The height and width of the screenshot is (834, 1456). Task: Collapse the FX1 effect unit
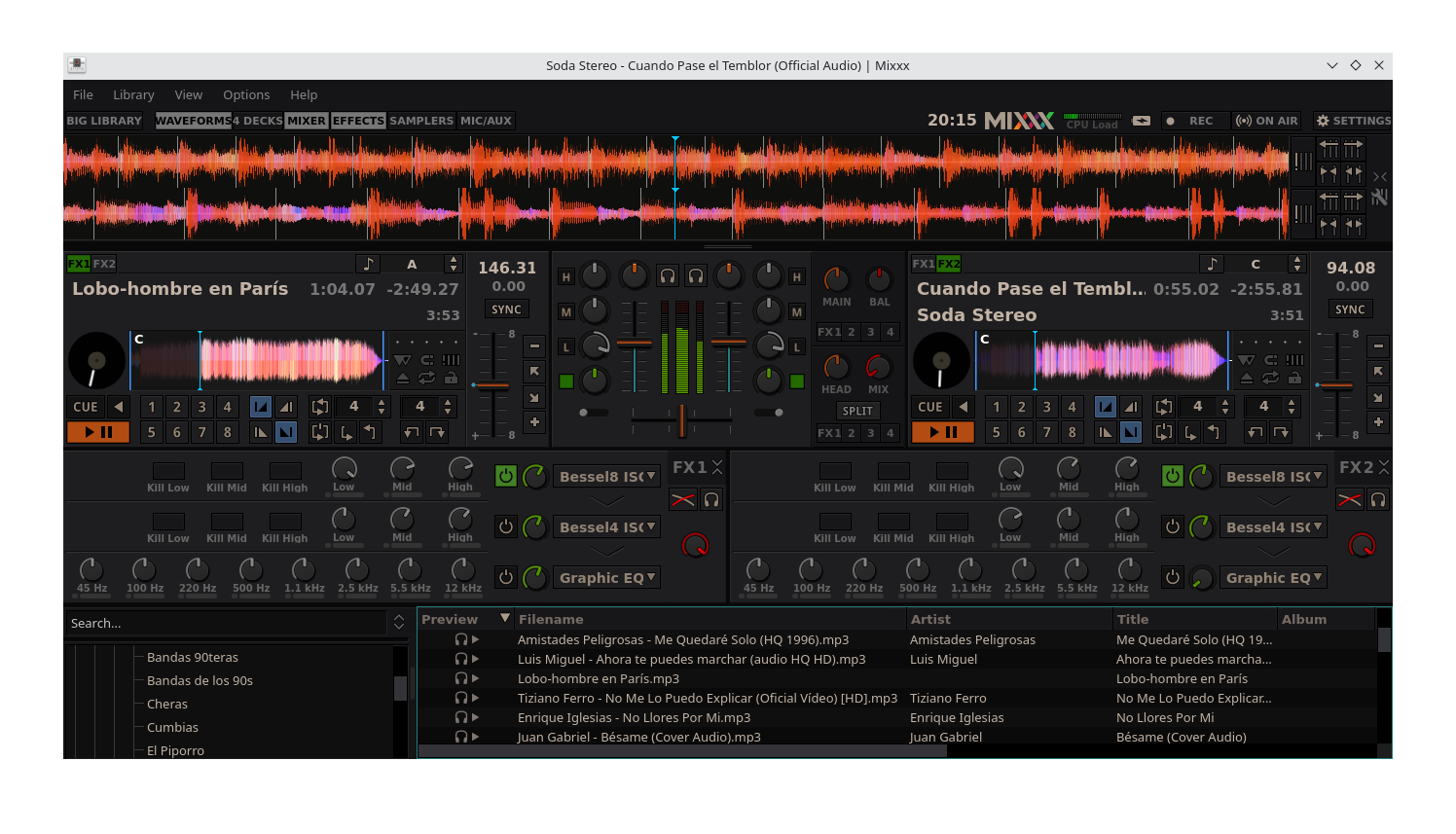pos(717,467)
